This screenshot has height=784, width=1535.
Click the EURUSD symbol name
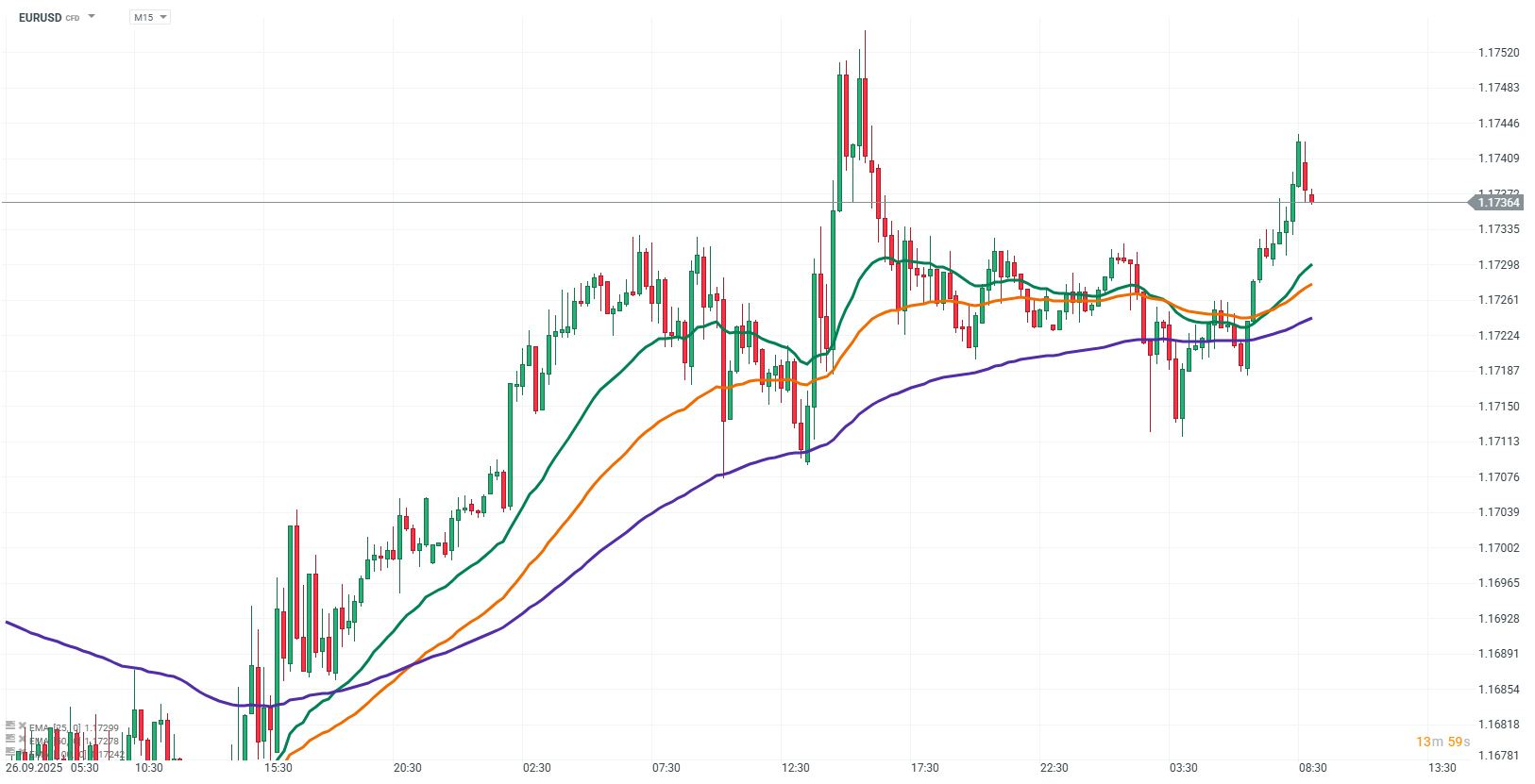coord(40,18)
